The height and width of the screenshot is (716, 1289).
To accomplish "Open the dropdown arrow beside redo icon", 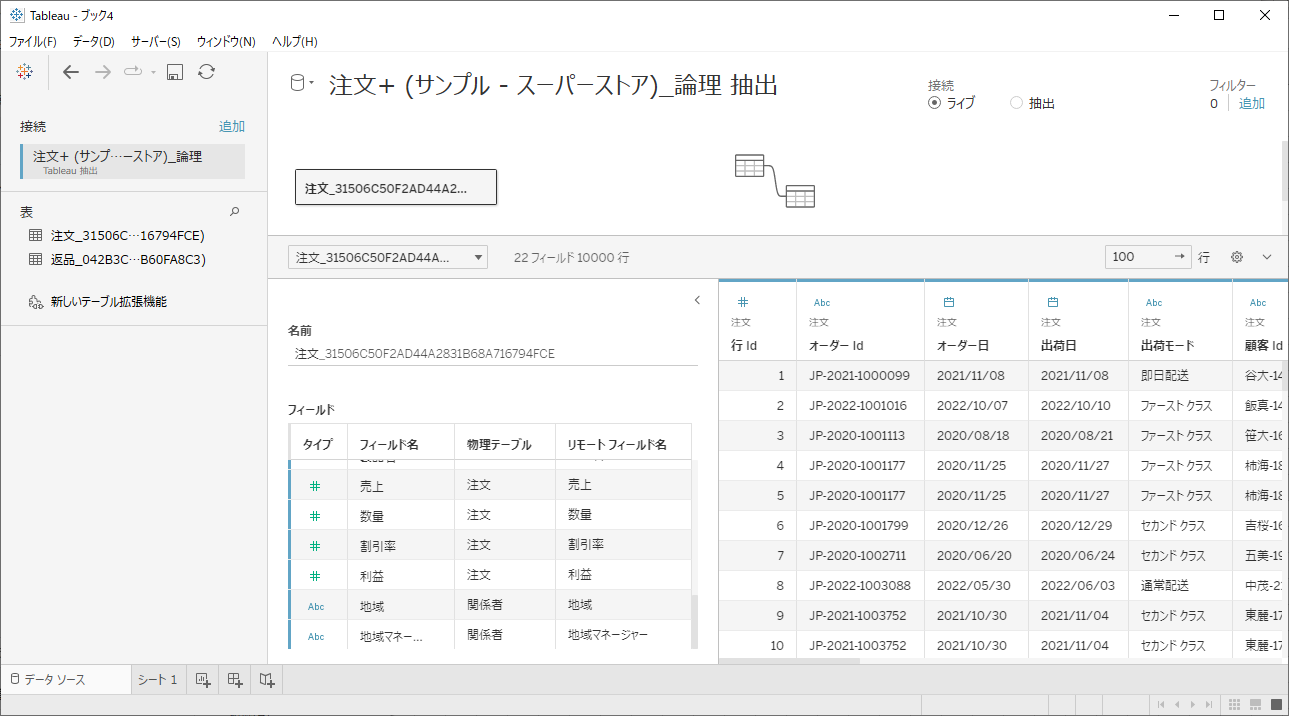I will click(153, 72).
